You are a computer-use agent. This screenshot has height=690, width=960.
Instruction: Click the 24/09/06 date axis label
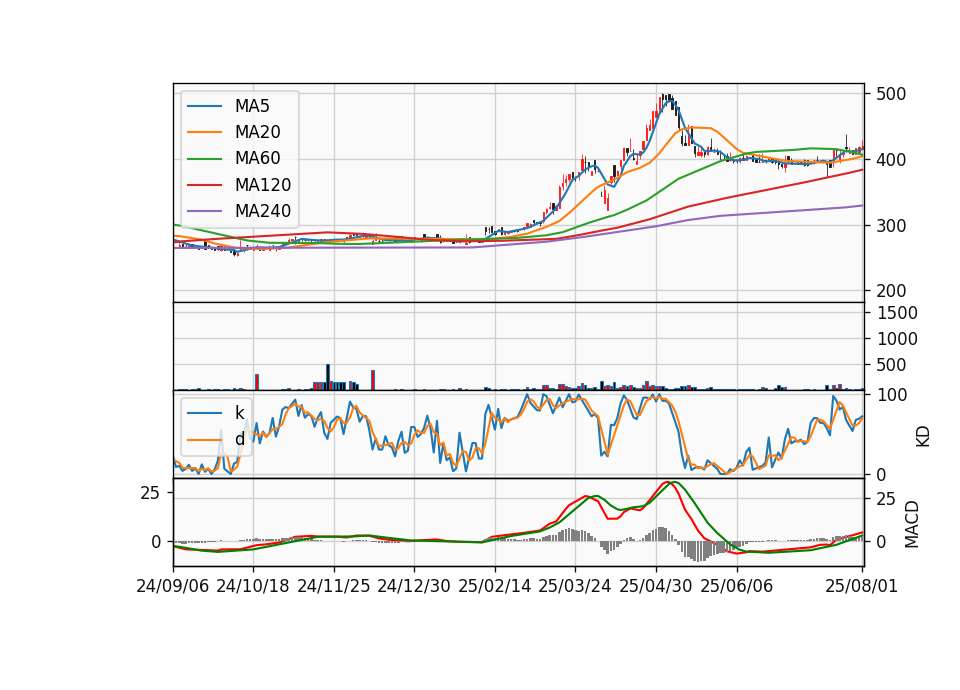(173, 586)
